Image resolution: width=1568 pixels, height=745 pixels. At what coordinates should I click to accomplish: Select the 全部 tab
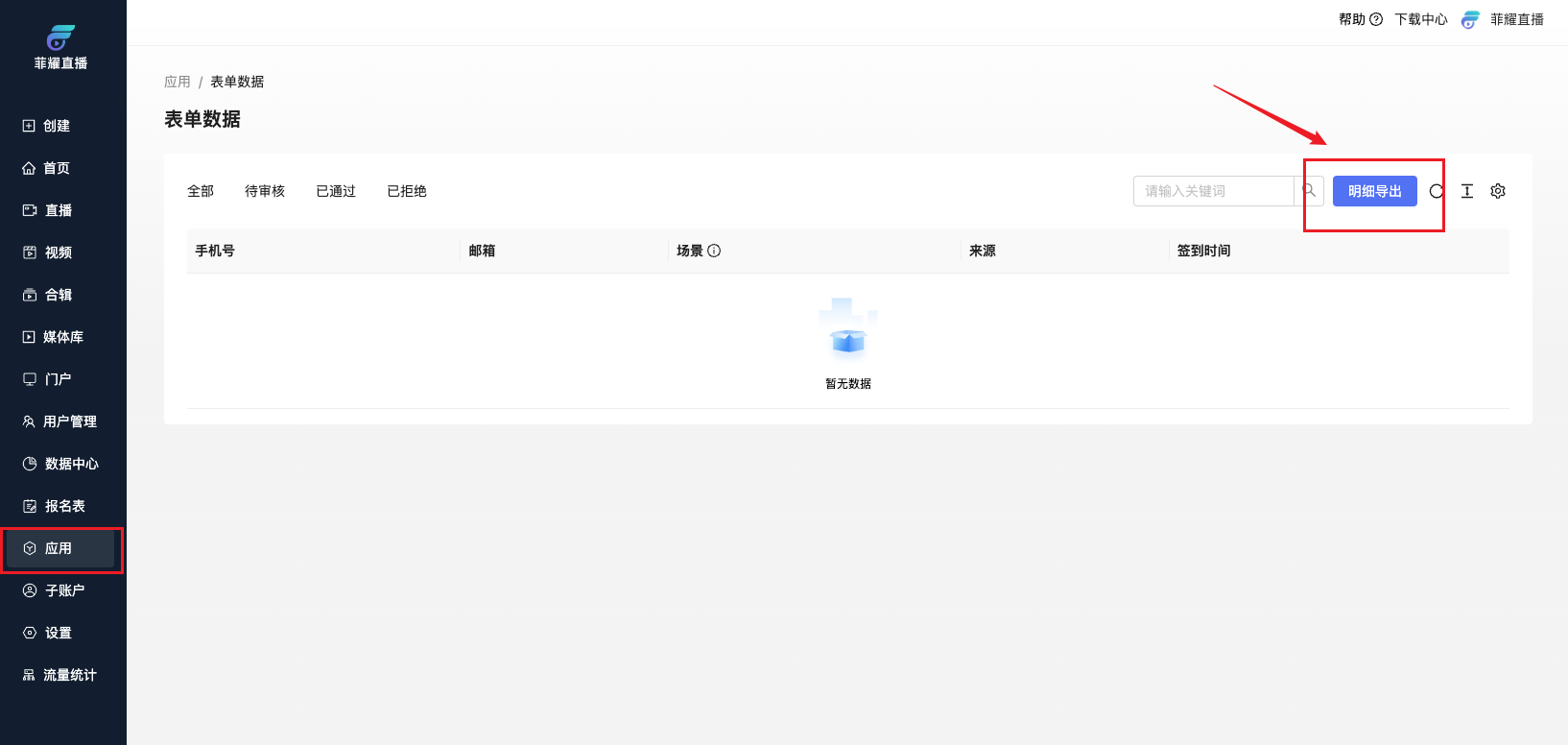point(201,191)
